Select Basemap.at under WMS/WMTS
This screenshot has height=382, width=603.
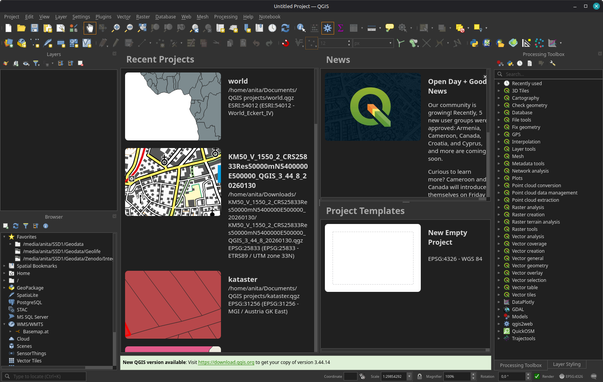pyautogui.click(x=35, y=332)
